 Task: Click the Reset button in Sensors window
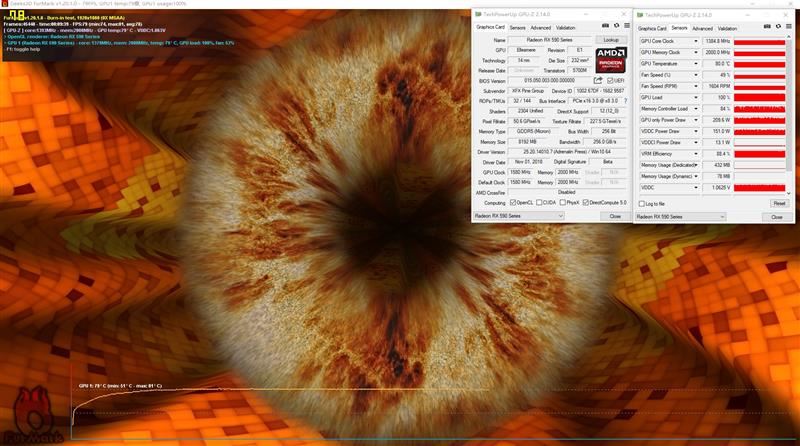779,204
